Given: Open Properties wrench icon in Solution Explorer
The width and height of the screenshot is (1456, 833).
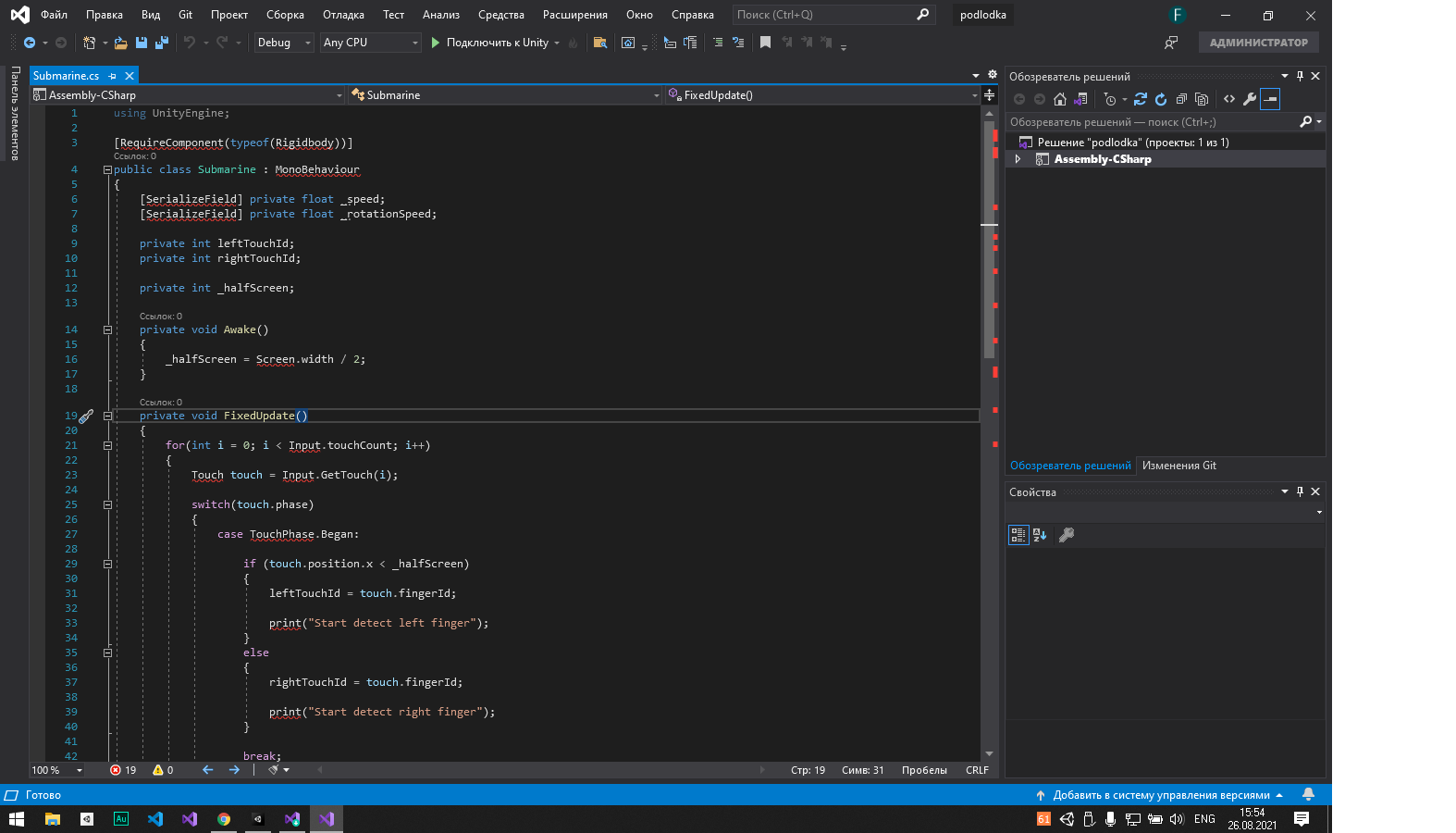Looking at the screenshot, I should tap(1250, 99).
